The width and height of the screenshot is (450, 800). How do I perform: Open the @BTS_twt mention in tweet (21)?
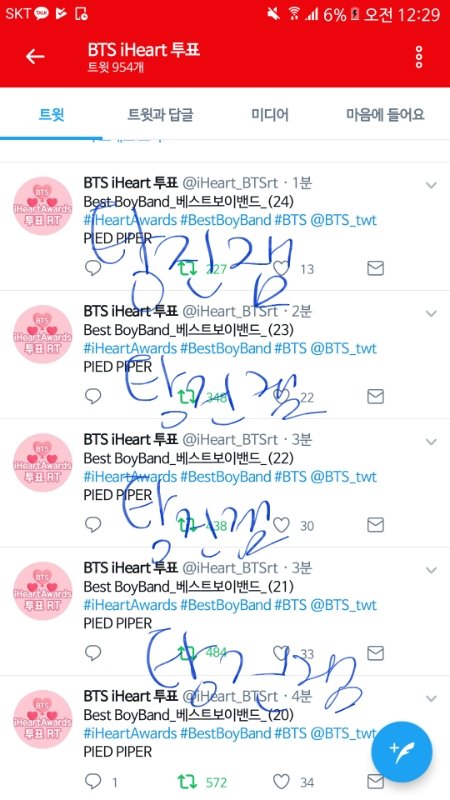[343, 605]
